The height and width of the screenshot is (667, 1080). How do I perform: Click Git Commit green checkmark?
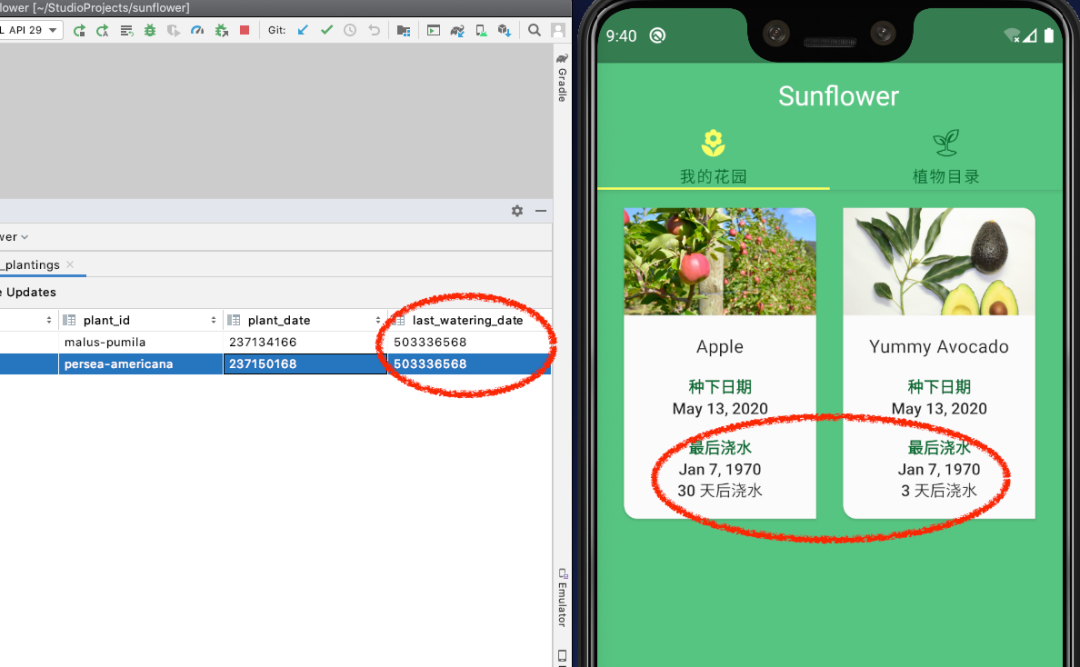[326, 30]
